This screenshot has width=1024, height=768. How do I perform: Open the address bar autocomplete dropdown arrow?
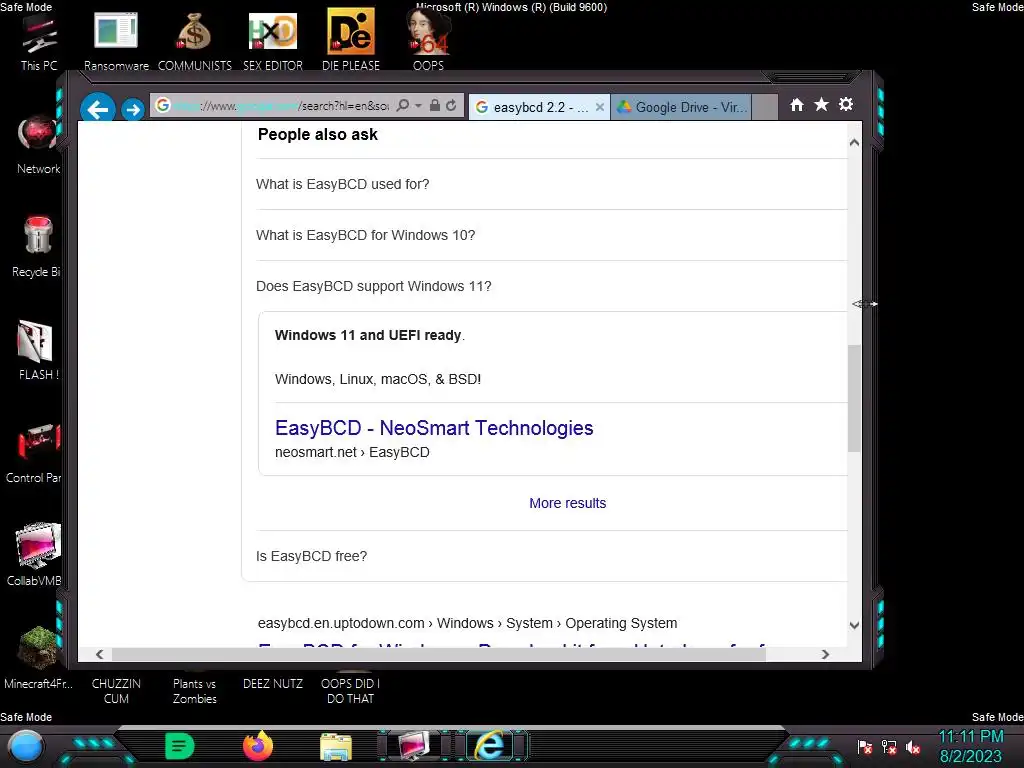pyautogui.click(x=418, y=106)
